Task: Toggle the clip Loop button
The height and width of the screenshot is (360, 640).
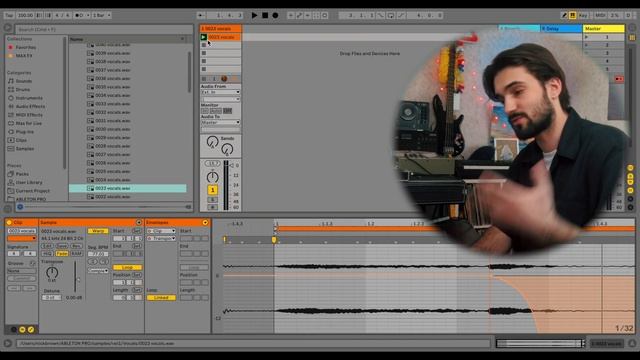Action: coord(127,267)
